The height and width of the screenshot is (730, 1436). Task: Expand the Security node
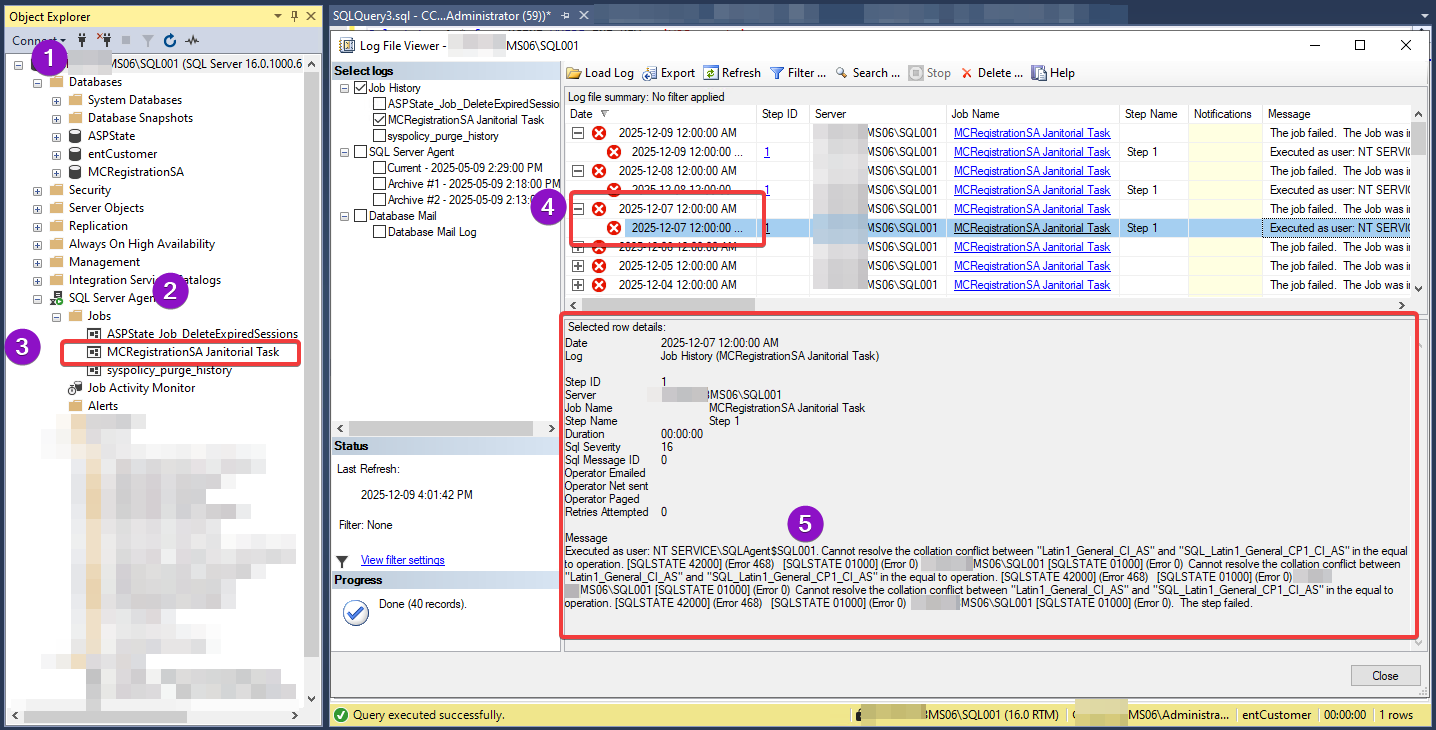38,190
